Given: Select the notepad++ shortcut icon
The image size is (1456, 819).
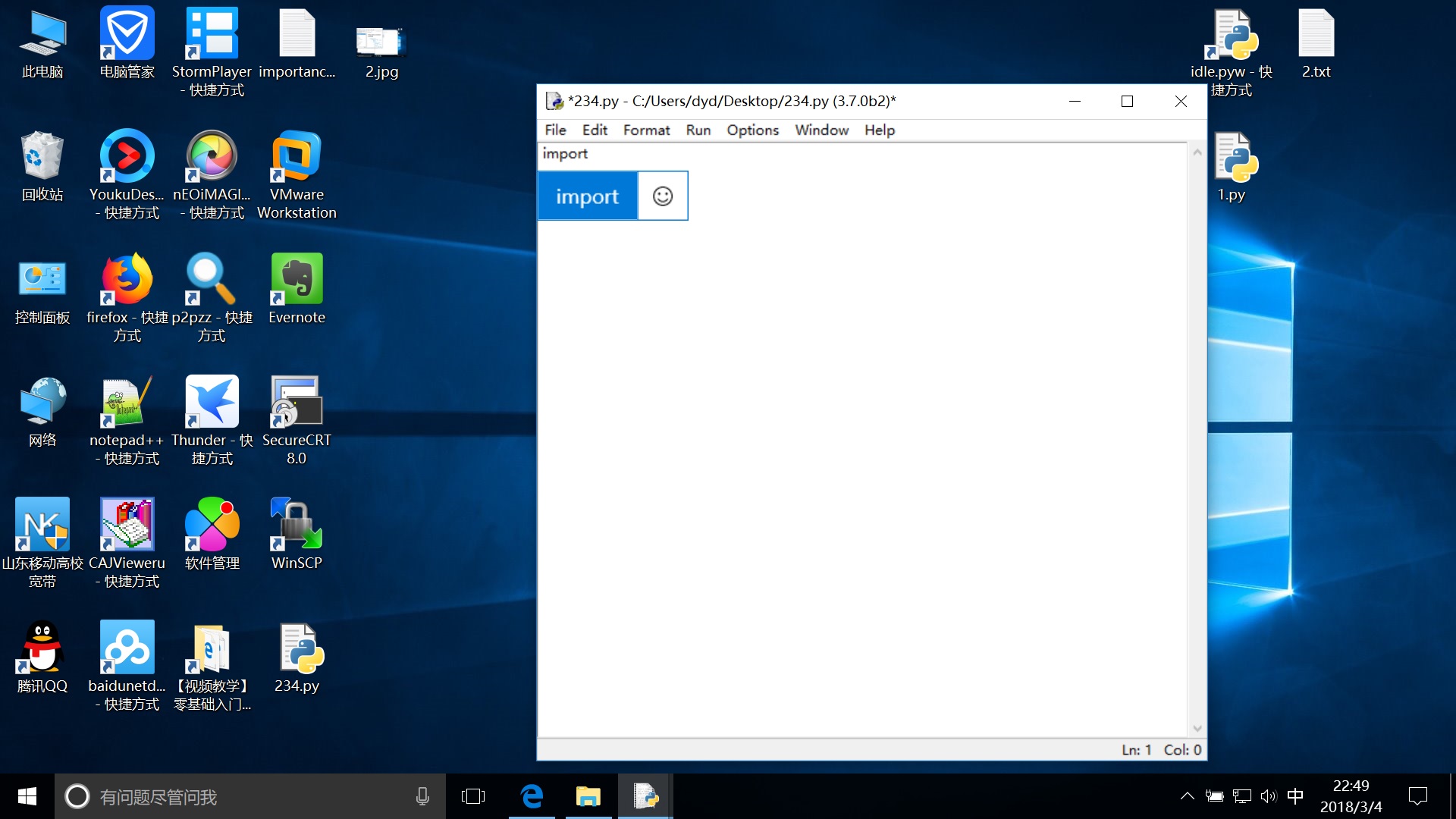Looking at the screenshot, I should [127, 420].
